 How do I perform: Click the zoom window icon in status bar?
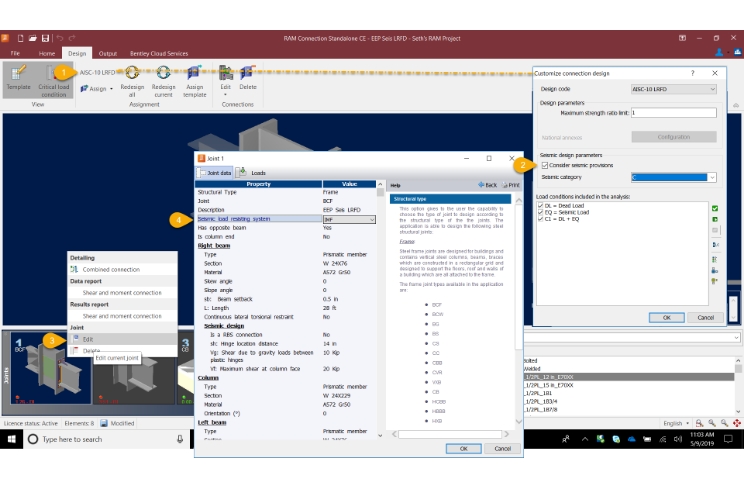click(x=699, y=423)
